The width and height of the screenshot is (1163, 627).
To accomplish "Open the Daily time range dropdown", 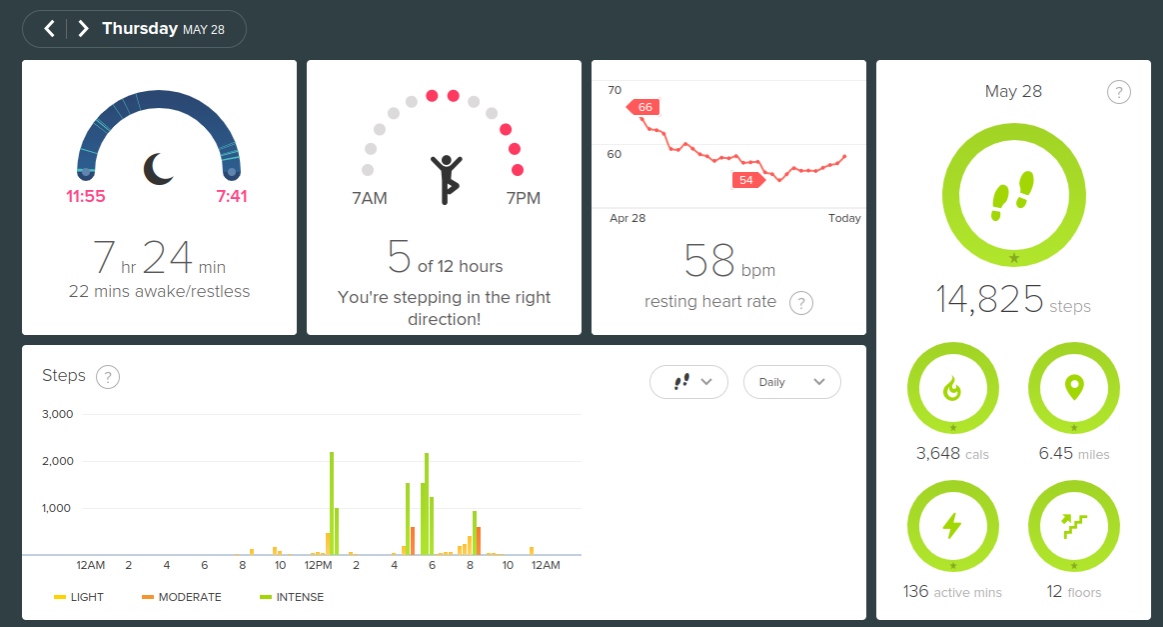I will (791, 382).
